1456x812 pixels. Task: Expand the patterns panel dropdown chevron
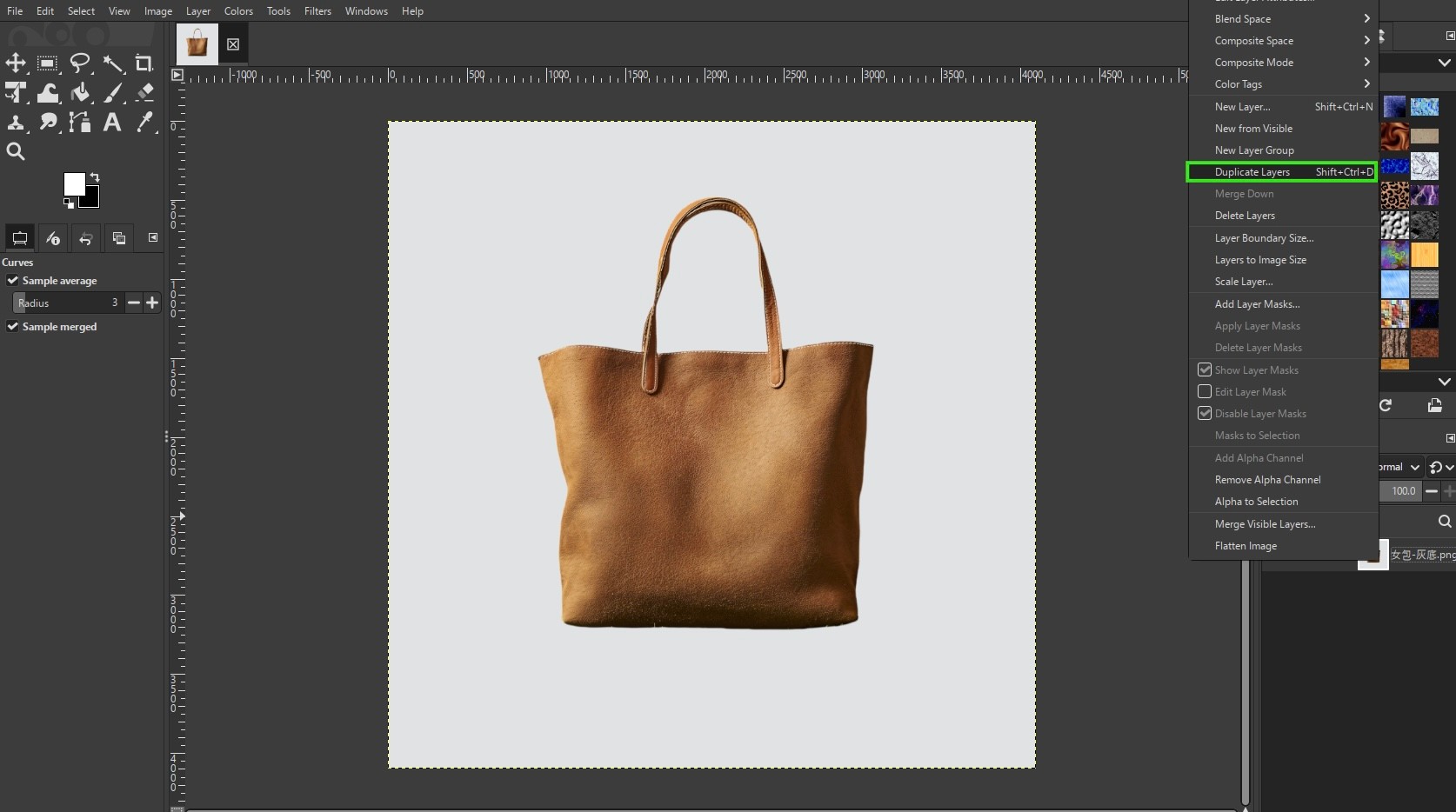tap(1444, 63)
